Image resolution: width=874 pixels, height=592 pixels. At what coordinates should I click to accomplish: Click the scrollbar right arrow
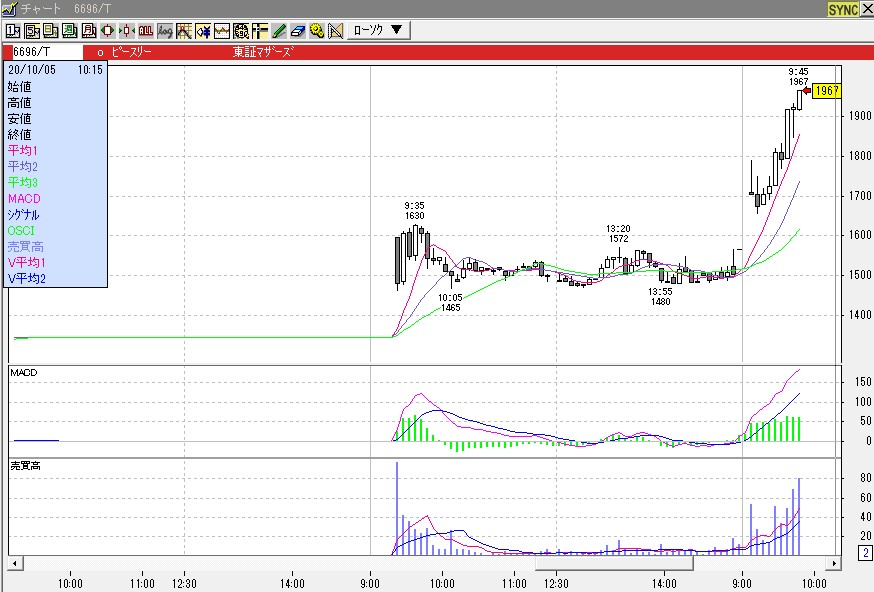pos(835,563)
